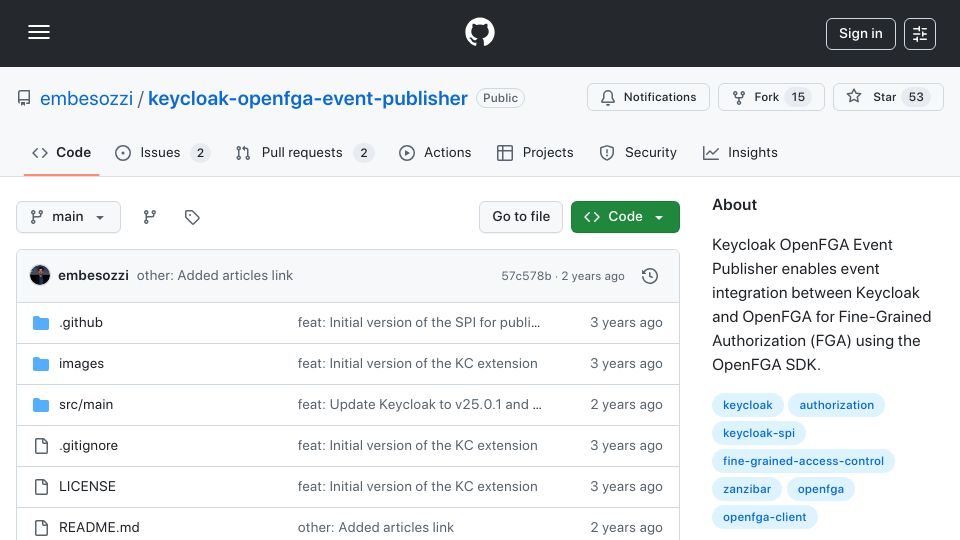This screenshot has width=960, height=540.
Task: Click the src/main folder icon
Action: (41, 405)
